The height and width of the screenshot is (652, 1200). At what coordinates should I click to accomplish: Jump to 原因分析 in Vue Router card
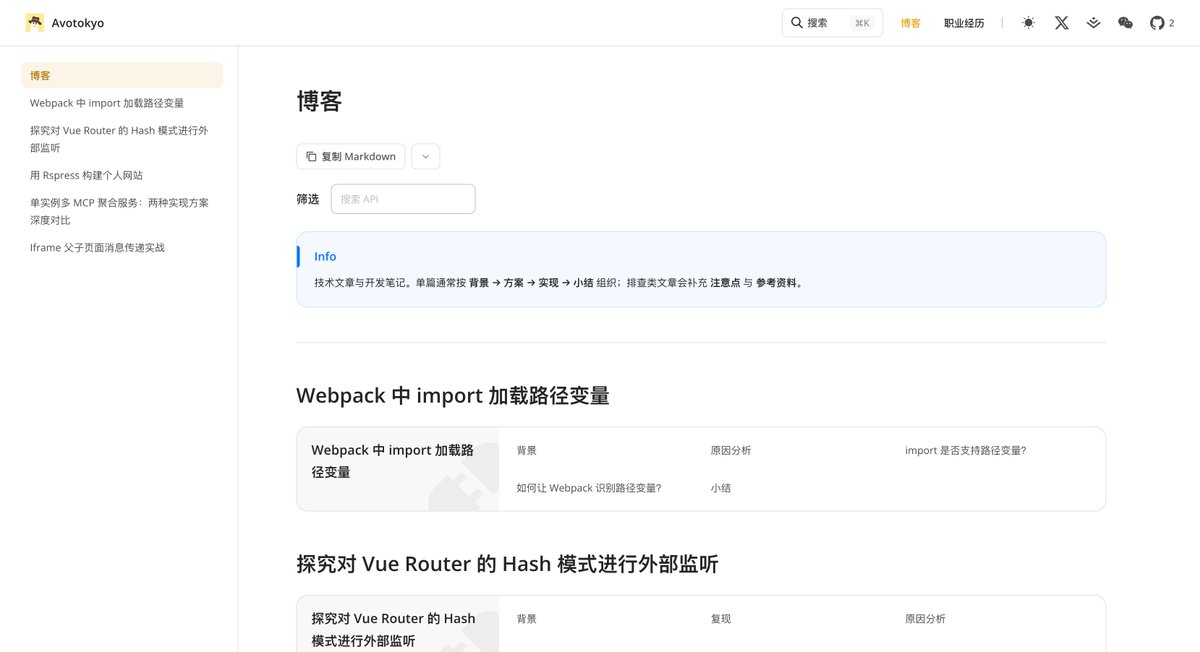925,619
